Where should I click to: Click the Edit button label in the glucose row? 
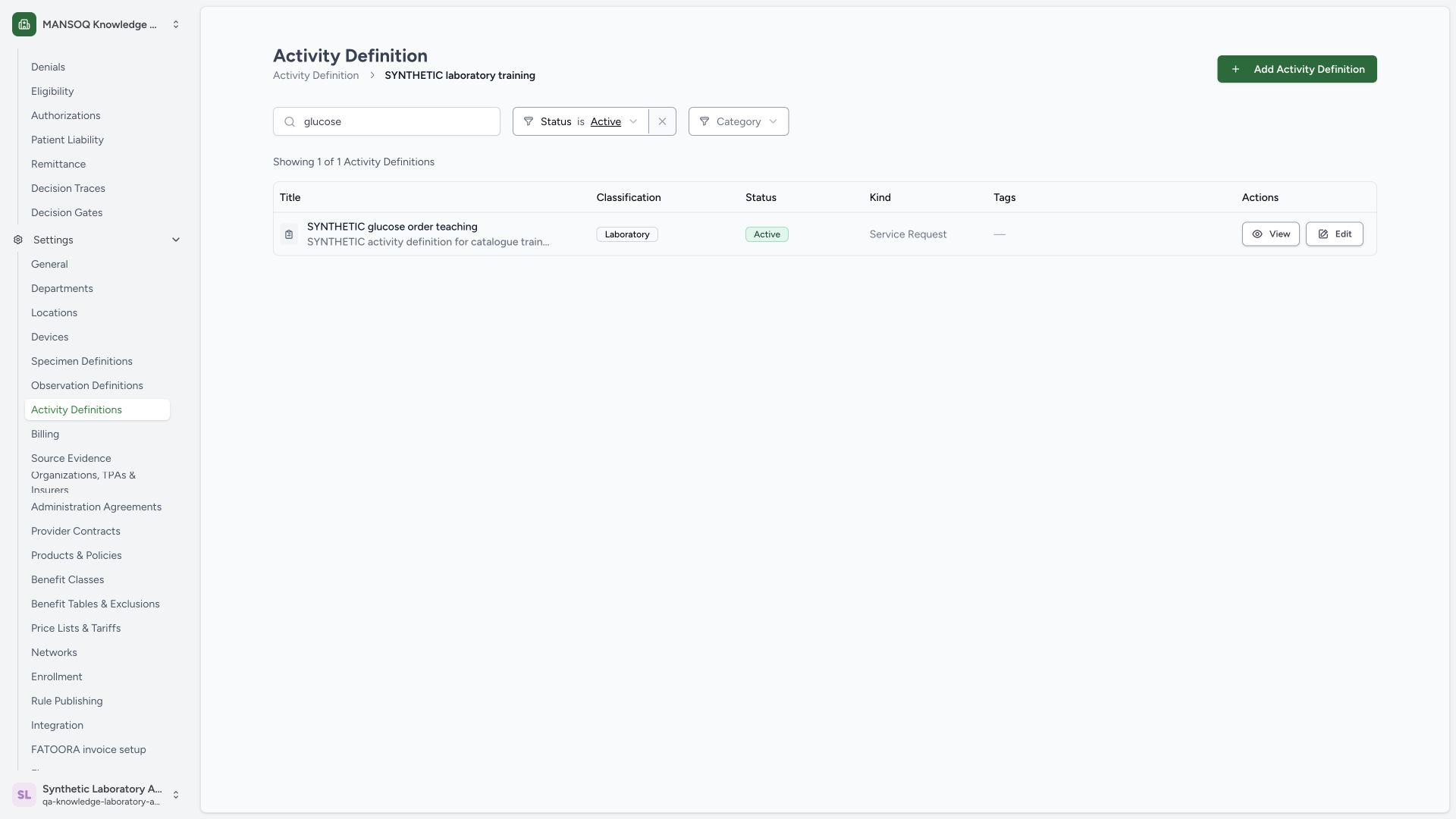click(1343, 234)
